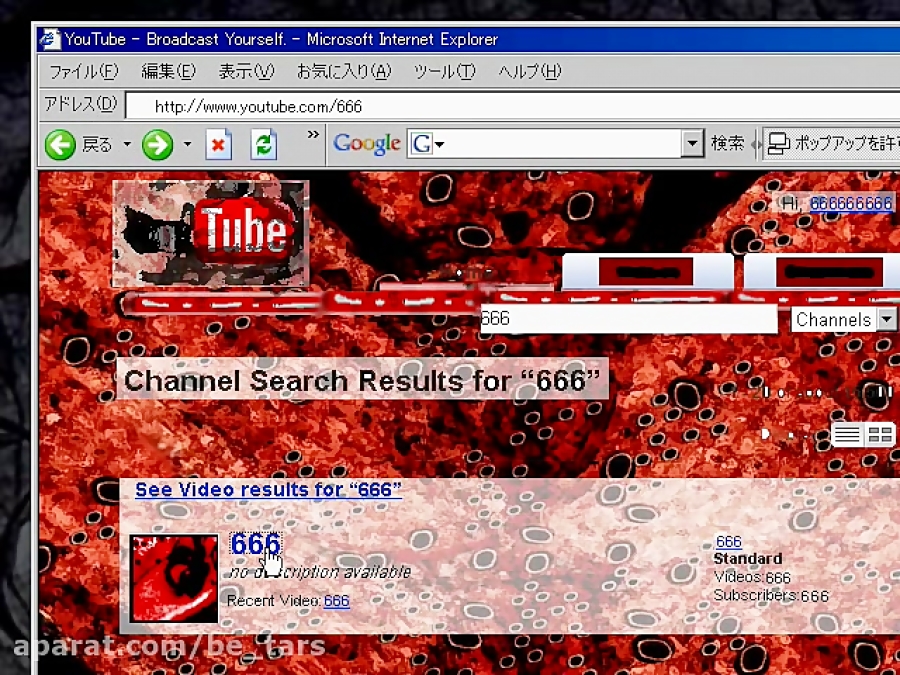Click 'See Video results for 666' link
Viewport: 900px width, 675px height.
click(x=268, y=490)
